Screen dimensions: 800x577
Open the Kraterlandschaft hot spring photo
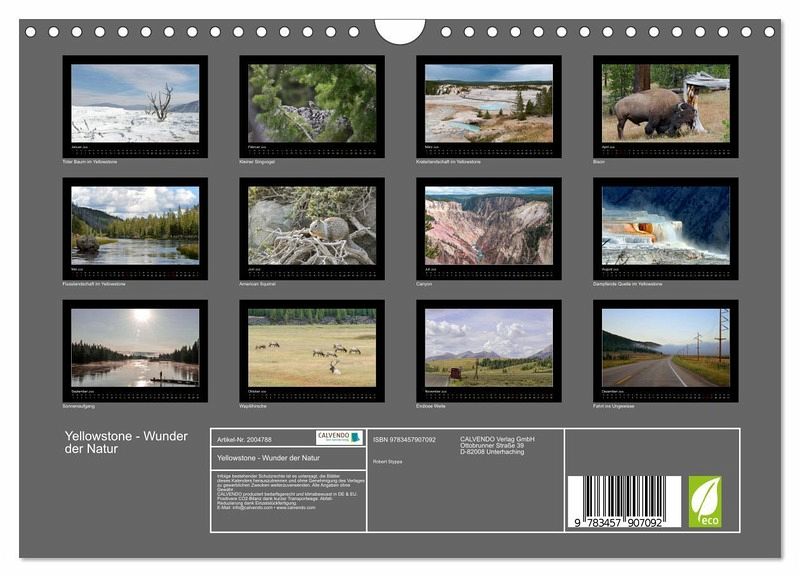coord(488,104)
